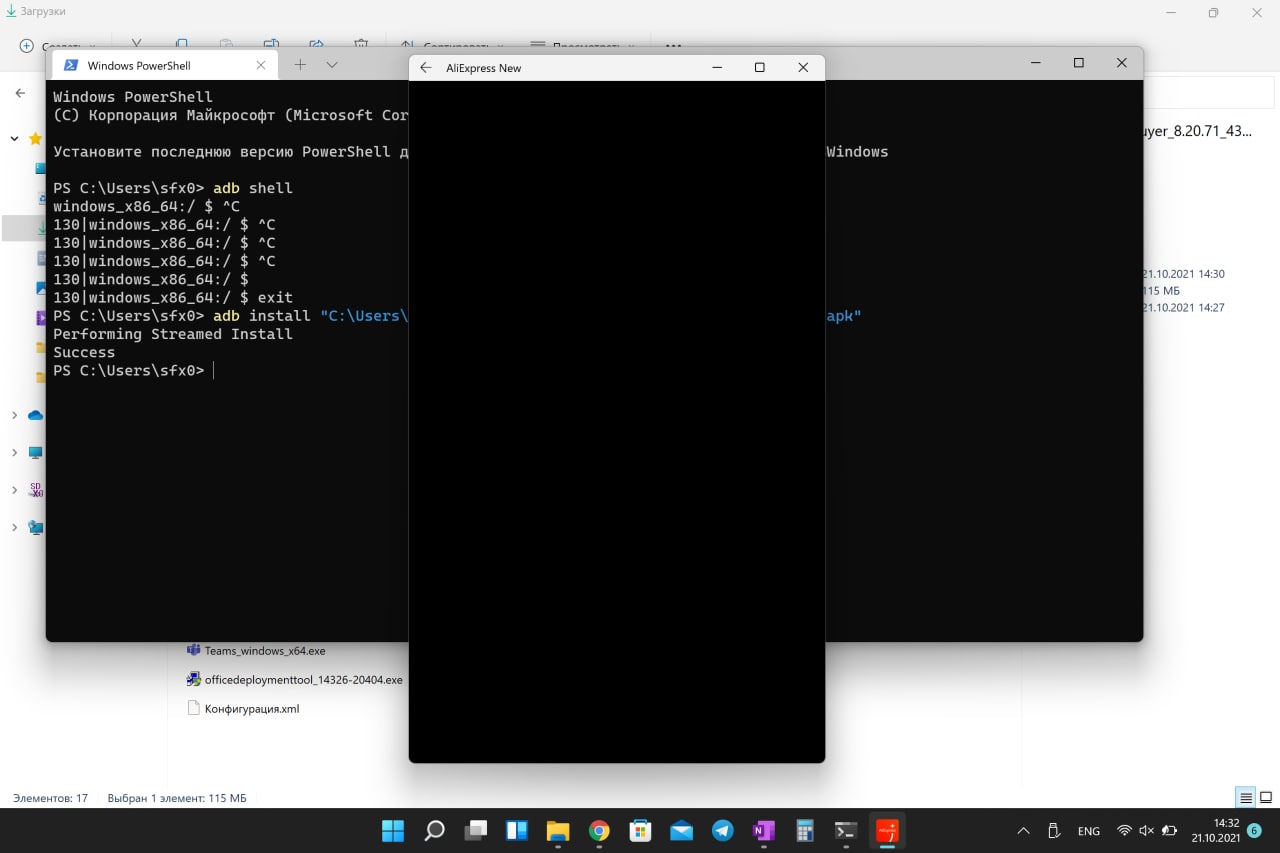Expand the Network node in navigation pane
The width and height of the screenshot is (1280, 853).
pos(14,527)
